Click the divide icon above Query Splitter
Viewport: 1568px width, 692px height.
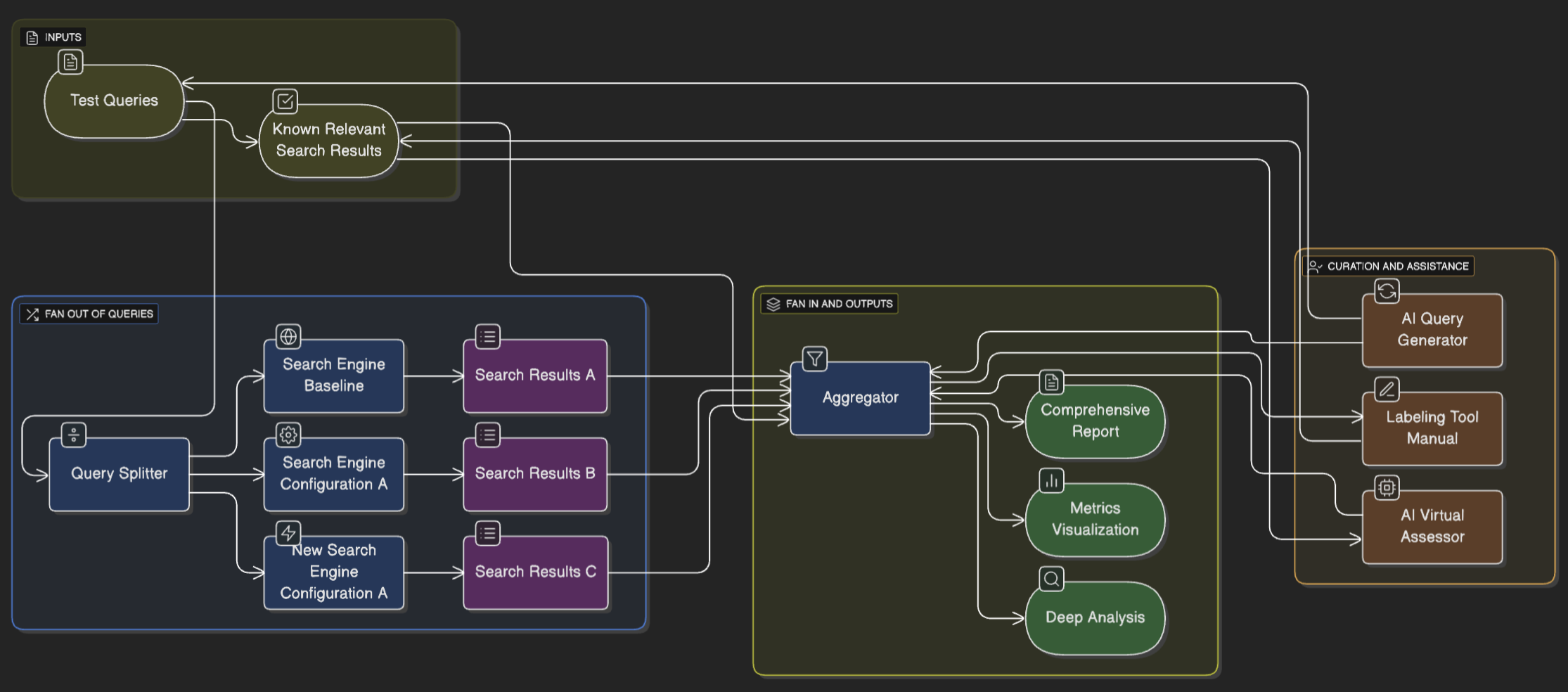pos(74,435)
